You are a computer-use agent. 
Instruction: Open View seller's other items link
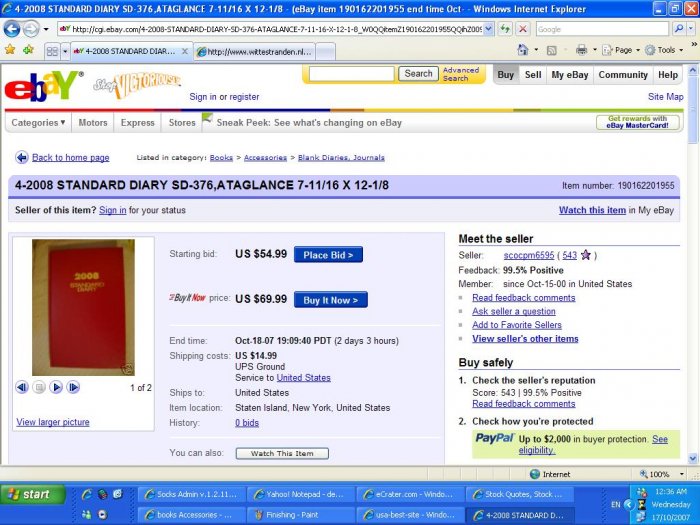click(x=525, y=339)
